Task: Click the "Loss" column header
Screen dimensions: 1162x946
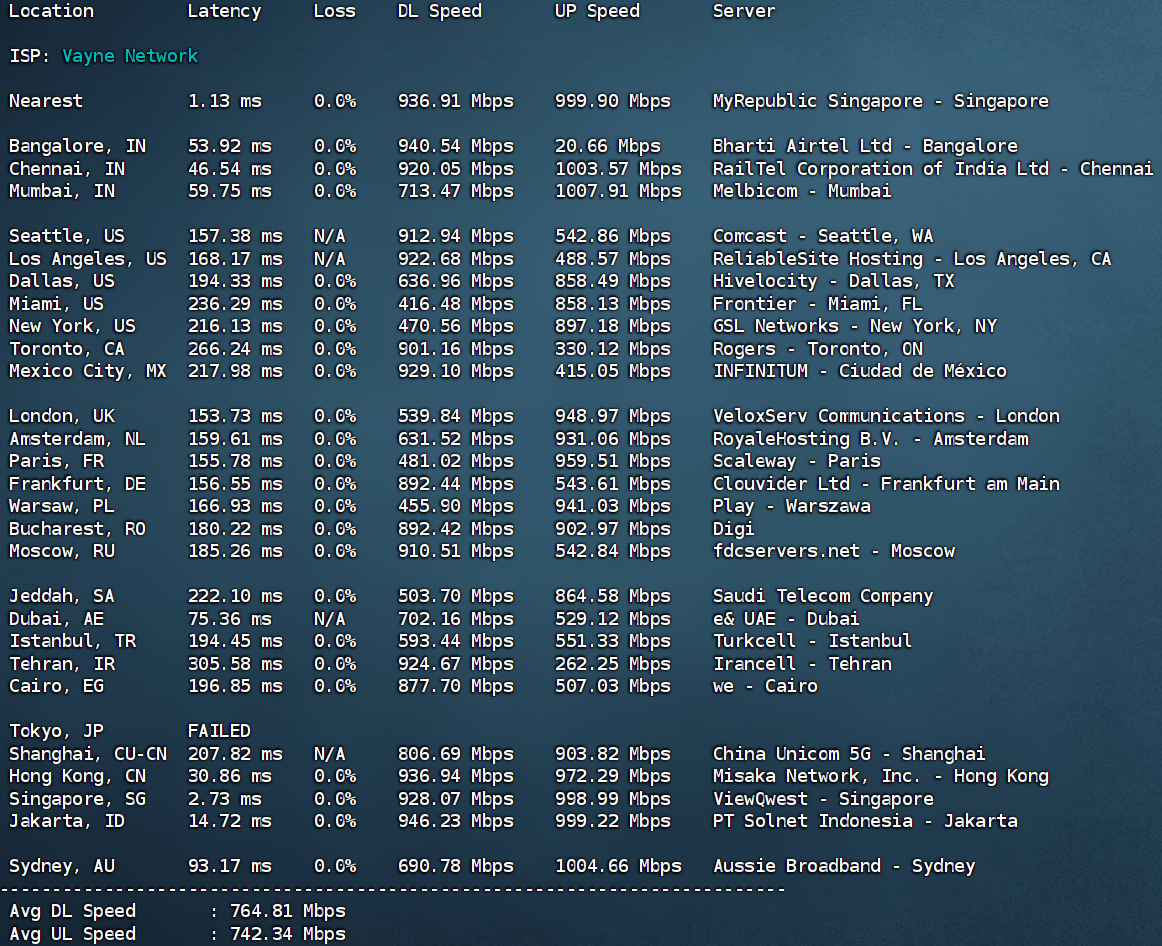Action: coord(334,11)
